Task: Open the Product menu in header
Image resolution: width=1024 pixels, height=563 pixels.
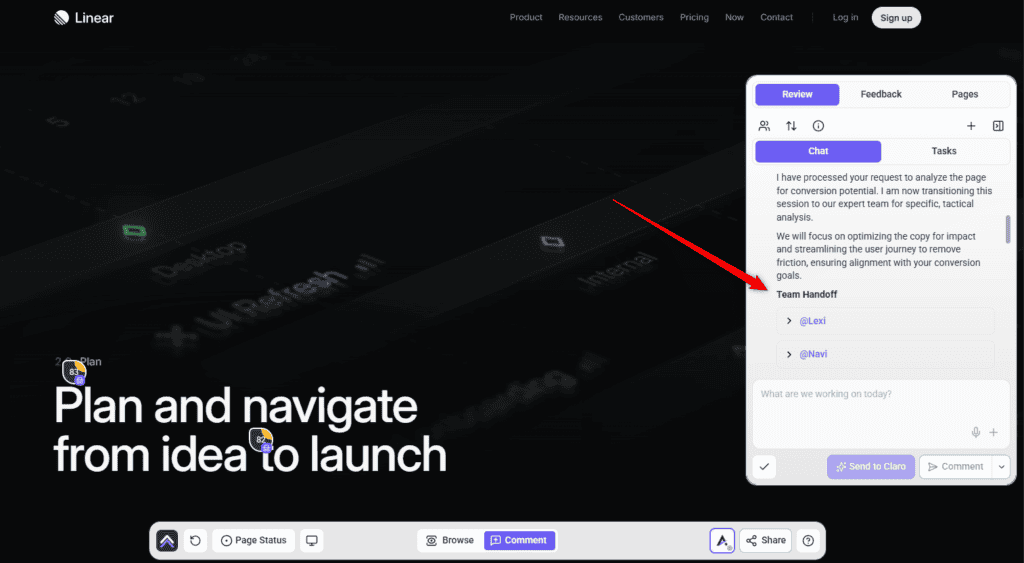Action: click(x=526, y=18)
